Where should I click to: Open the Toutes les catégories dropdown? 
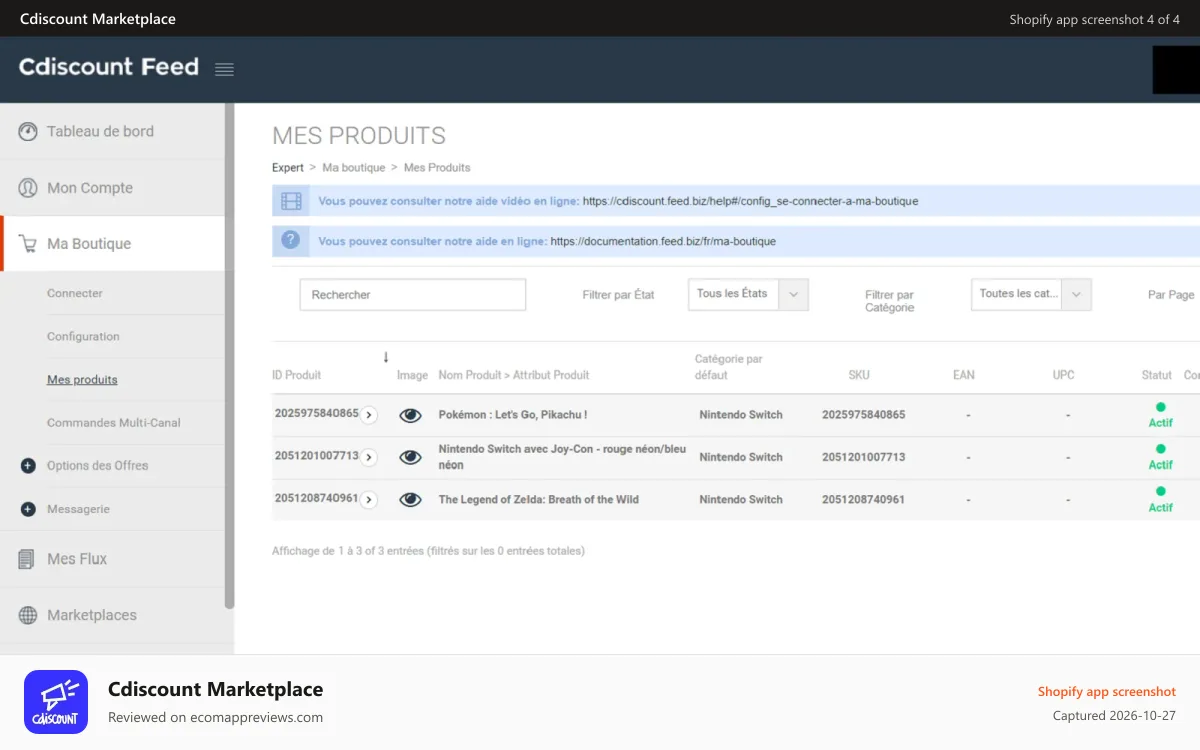click(1031, 294)
